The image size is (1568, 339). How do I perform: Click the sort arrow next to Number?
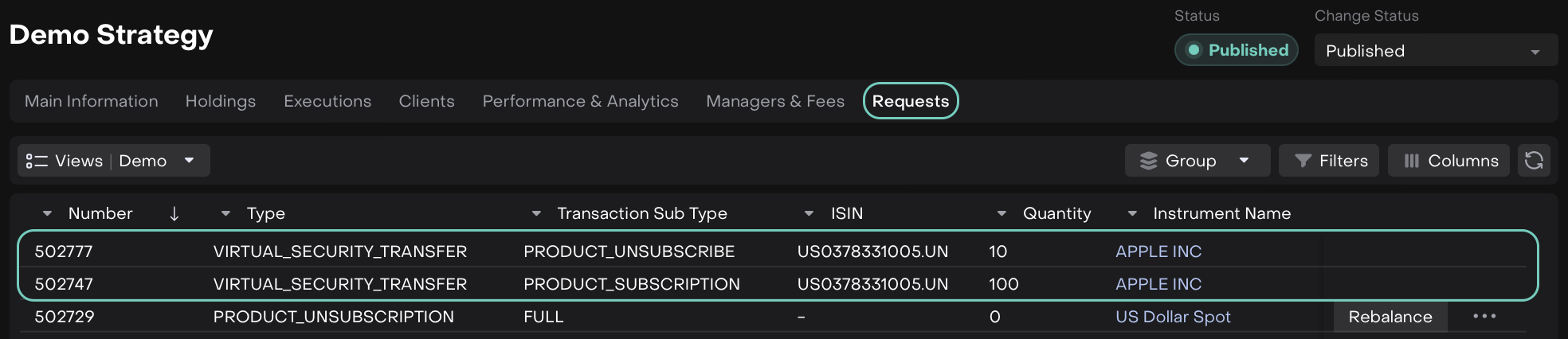[174, 213]
